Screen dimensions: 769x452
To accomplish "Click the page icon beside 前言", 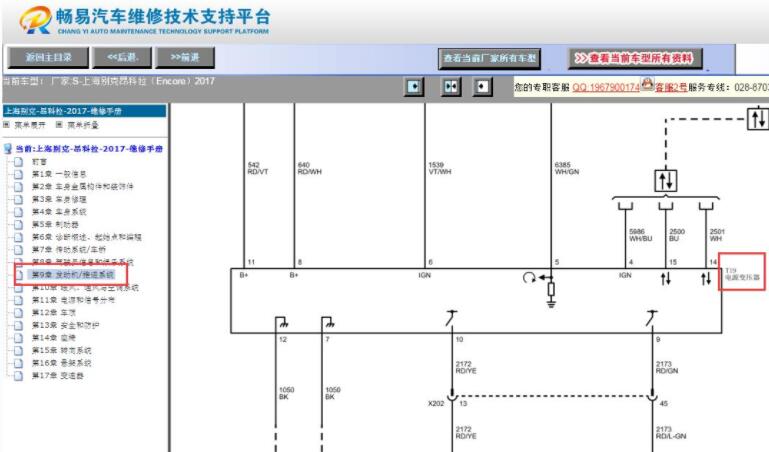I will pyautogui.click(x=18, y=161).
